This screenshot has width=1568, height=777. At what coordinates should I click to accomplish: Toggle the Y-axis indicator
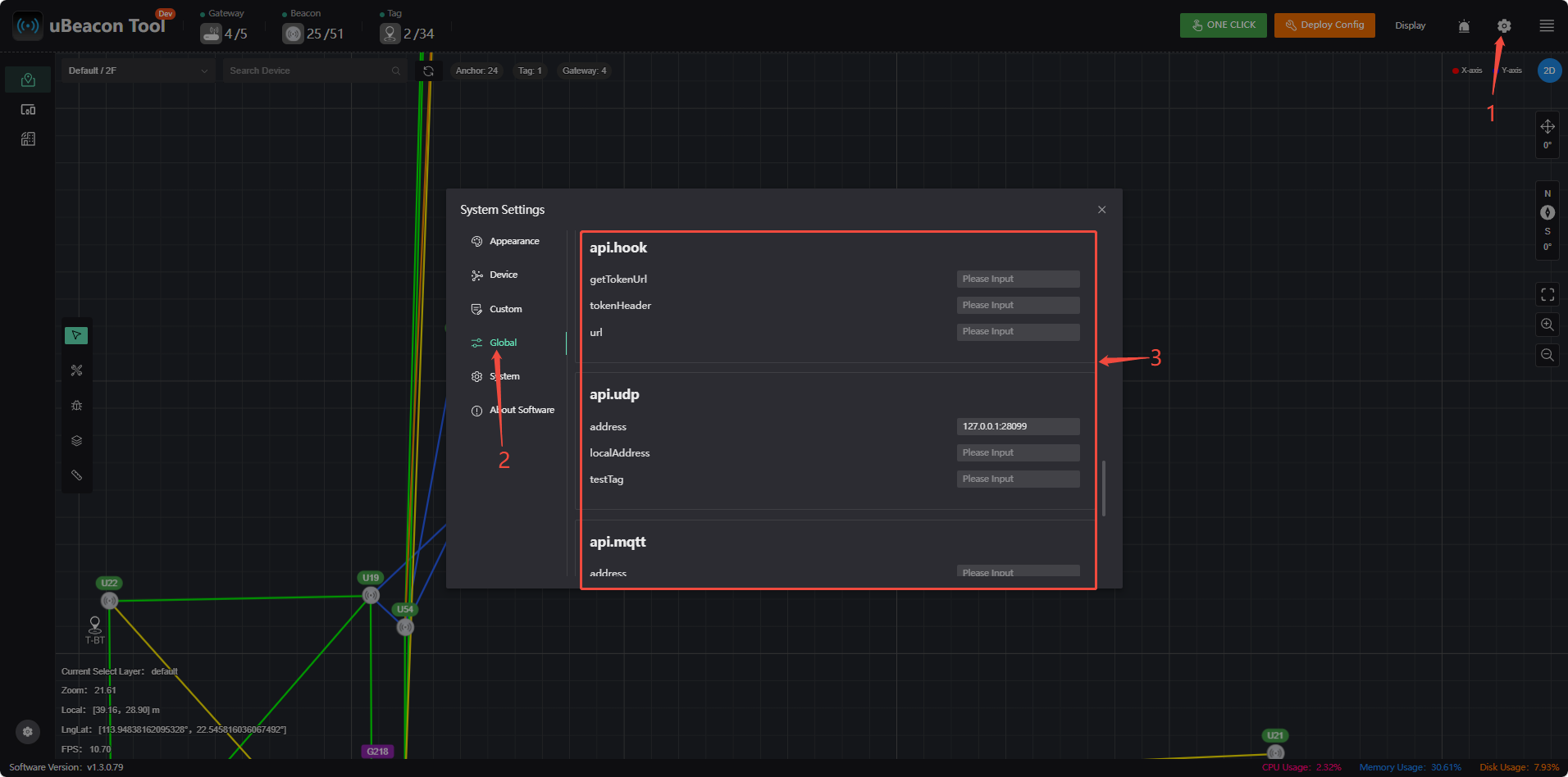pyautogui.click(x=1511, y=70)
